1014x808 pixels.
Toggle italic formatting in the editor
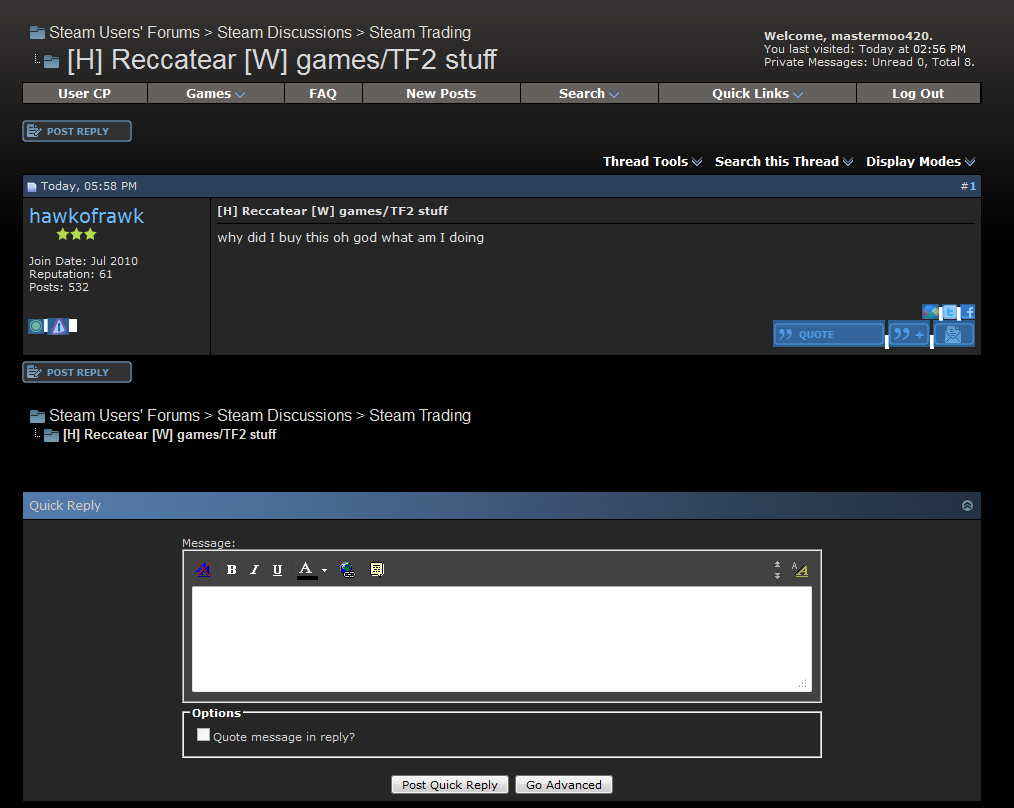click(x=254, y=569)
